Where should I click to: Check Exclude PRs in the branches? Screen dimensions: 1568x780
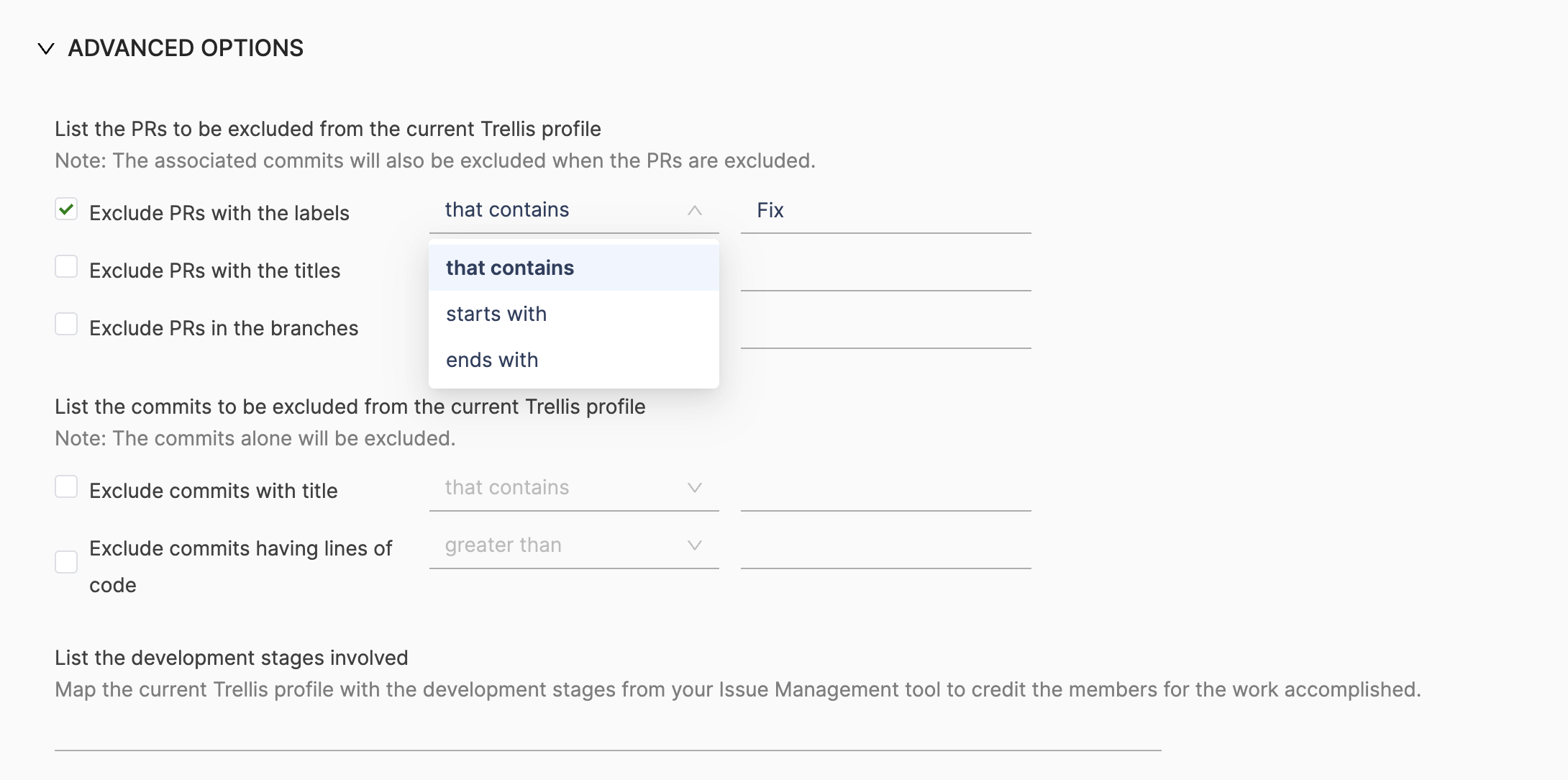(66, 325)
